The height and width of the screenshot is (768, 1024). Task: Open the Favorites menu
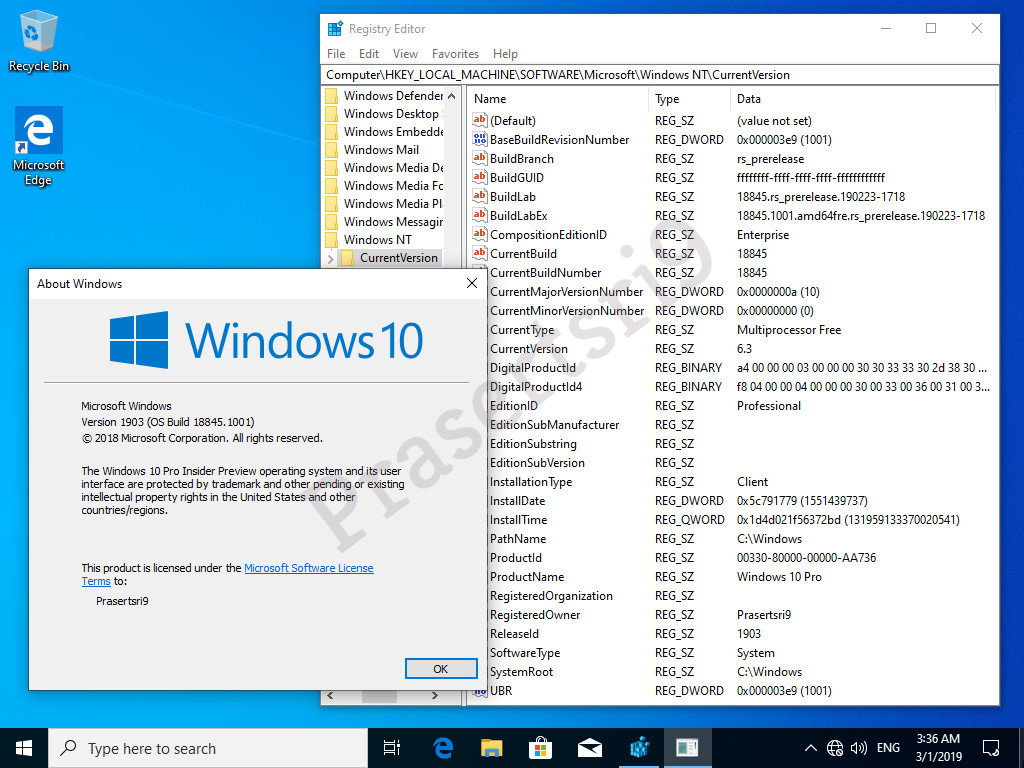455,54
